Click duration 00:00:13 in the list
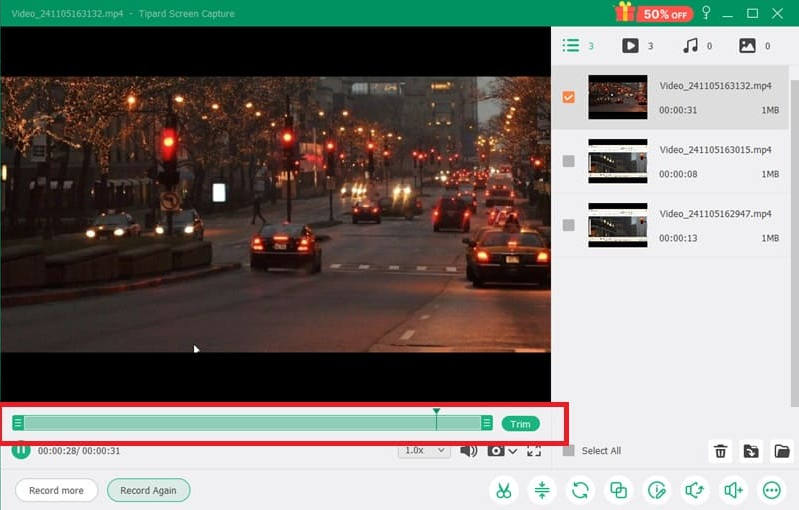This screenshot has height=510, width=799. (x=678, y=238)
